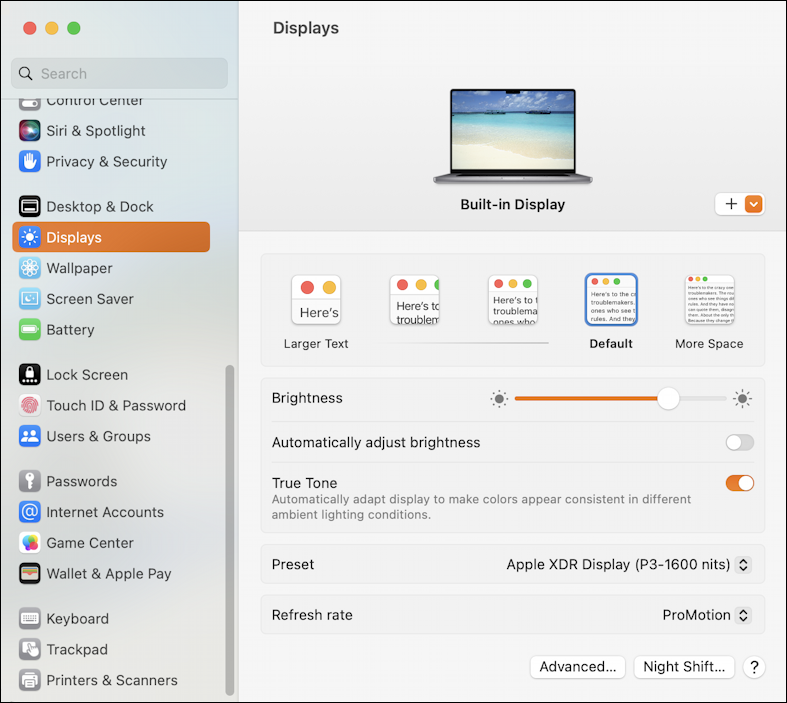The width and height of the screenshot is (787, 703).
Task: Click the sidebar vertical scrollbar
Action: (229, 529)
